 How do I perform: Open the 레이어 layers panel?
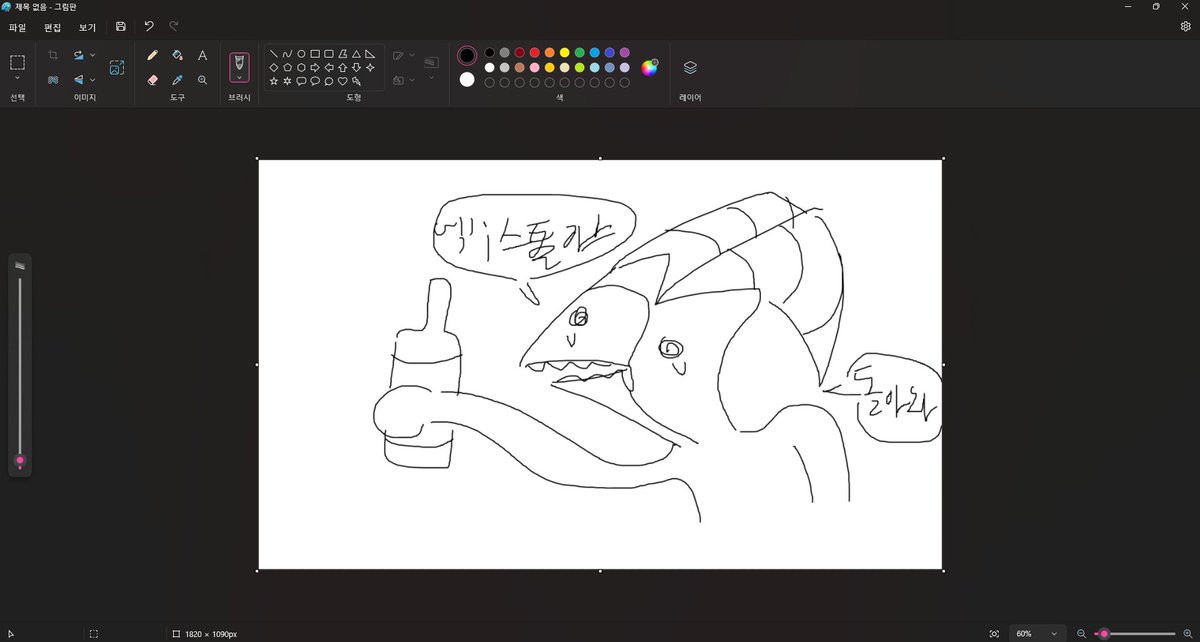pyautogui.click(x=690, y=67)
